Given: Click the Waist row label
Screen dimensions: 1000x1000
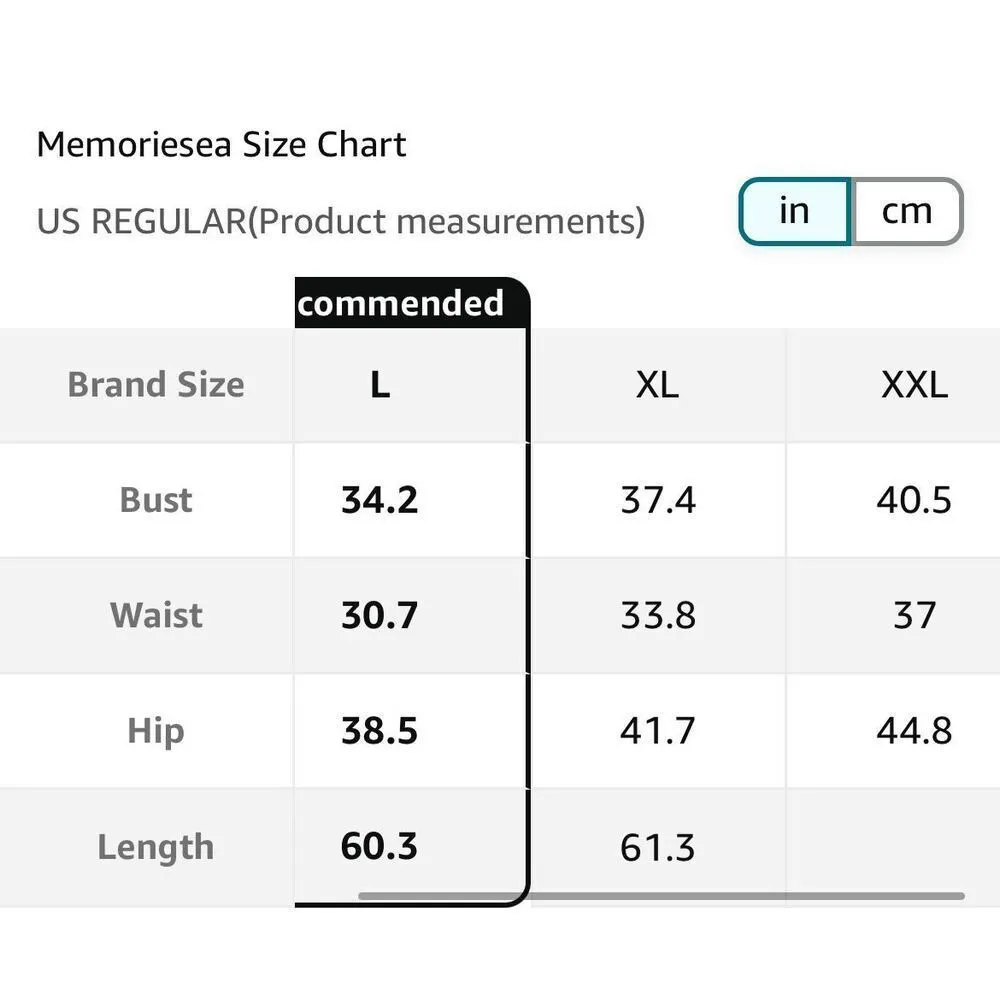Looking at the screenshot, I should coord(156,615).
